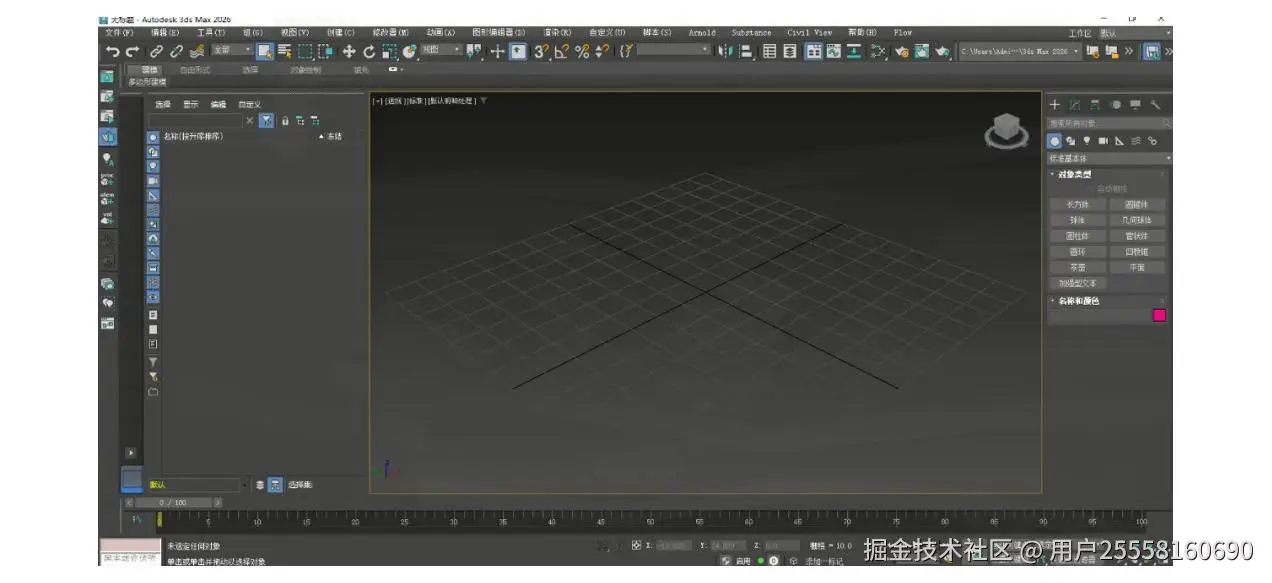Image resolution: width=1272 pixels, height=583 pixels.
Task: Click the object name field in command panel
Action: [x=1099, y=315]
